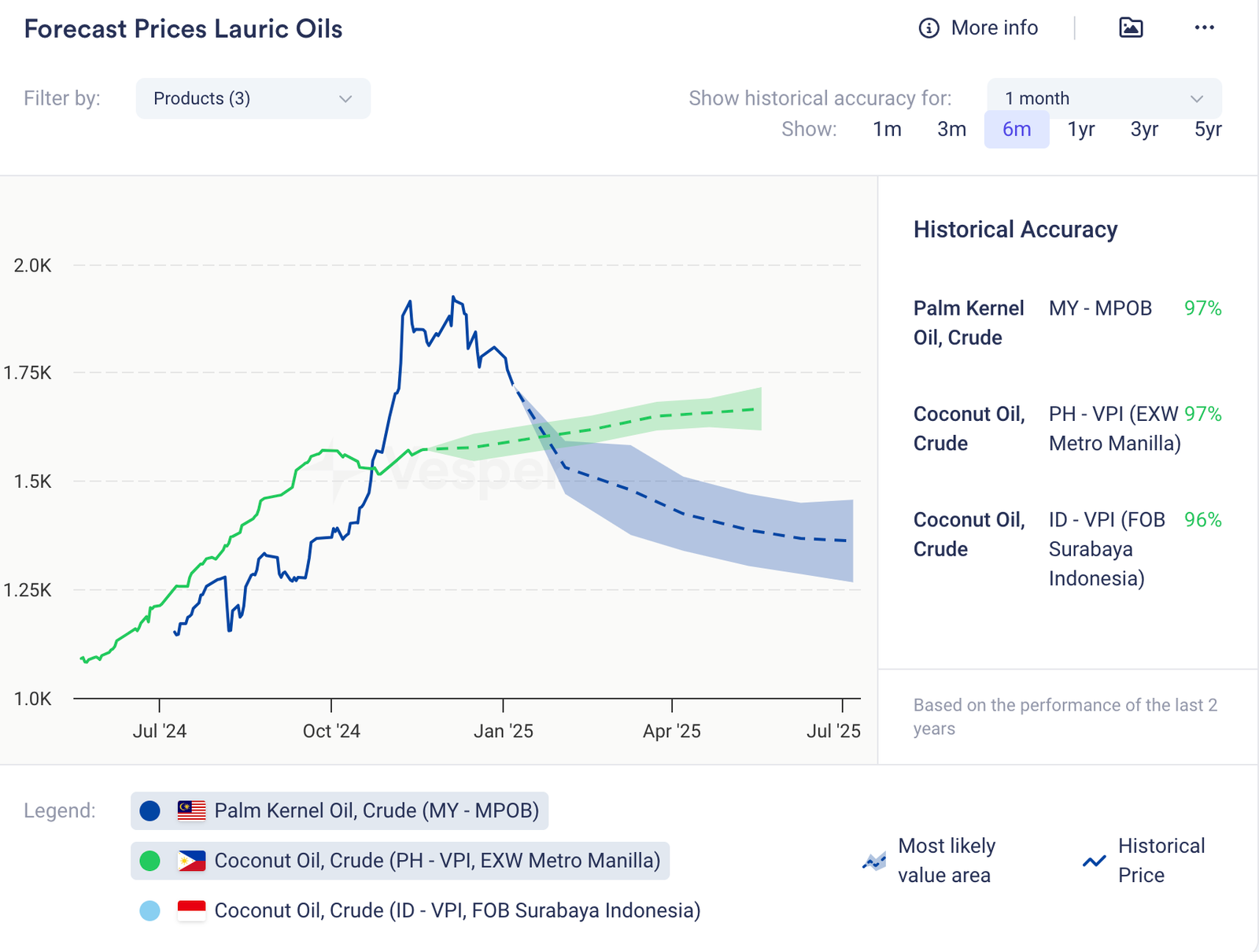The height and width of the screenshot is (952, 1259).
Task: Click the Most likely value area icon
Action: coord(874,861)
